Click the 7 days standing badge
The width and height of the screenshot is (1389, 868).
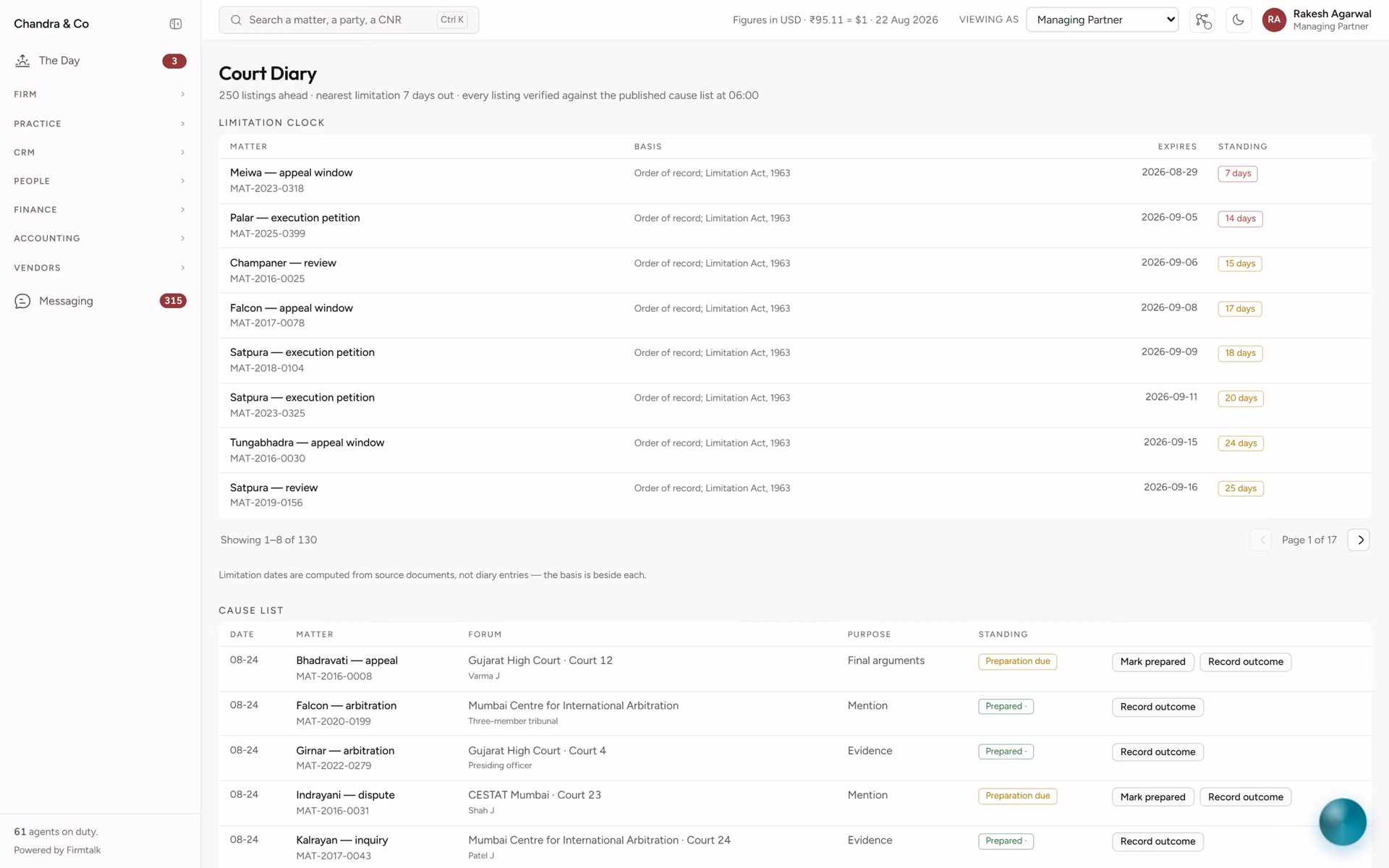(x=1237, y=174)
